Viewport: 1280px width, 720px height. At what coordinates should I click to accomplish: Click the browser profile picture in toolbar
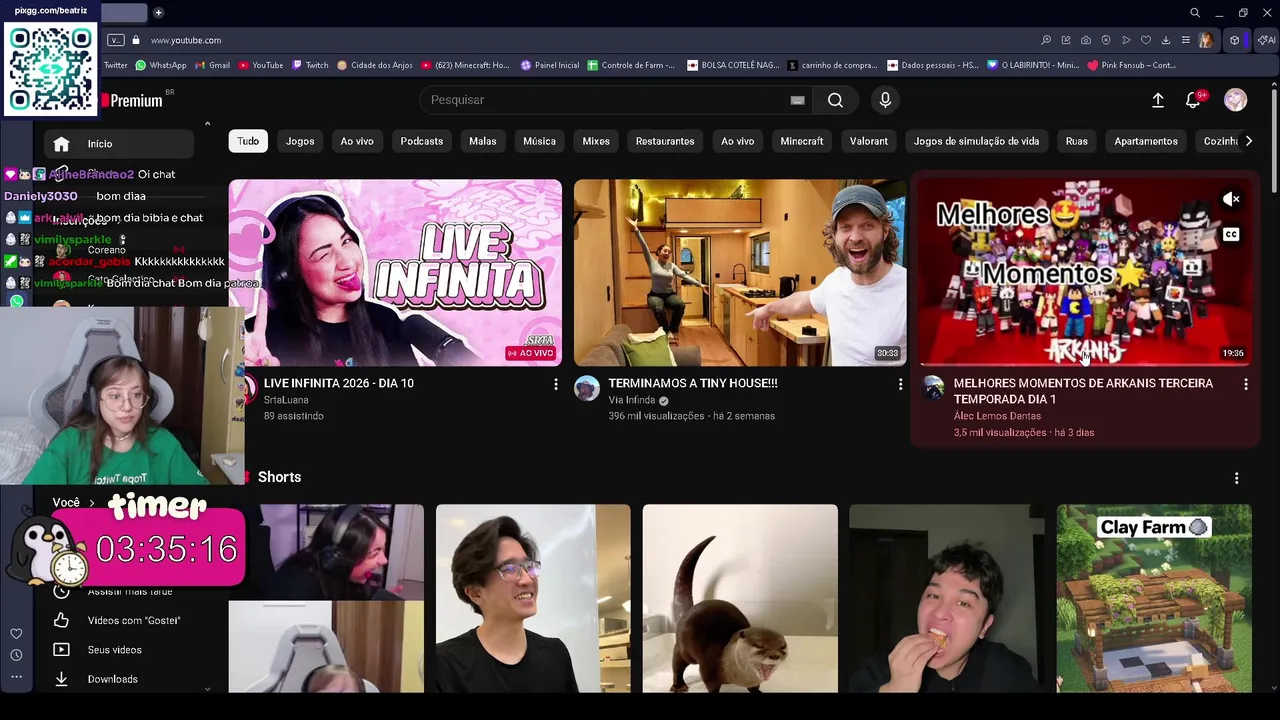tap(1207, 40)
